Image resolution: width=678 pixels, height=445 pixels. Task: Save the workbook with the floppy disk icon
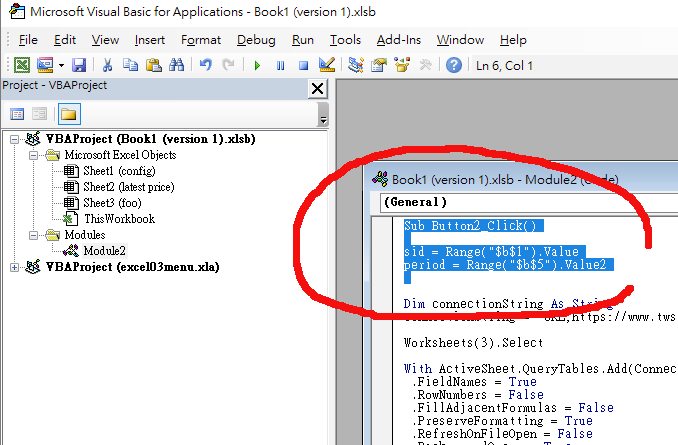tap(79, 65)
